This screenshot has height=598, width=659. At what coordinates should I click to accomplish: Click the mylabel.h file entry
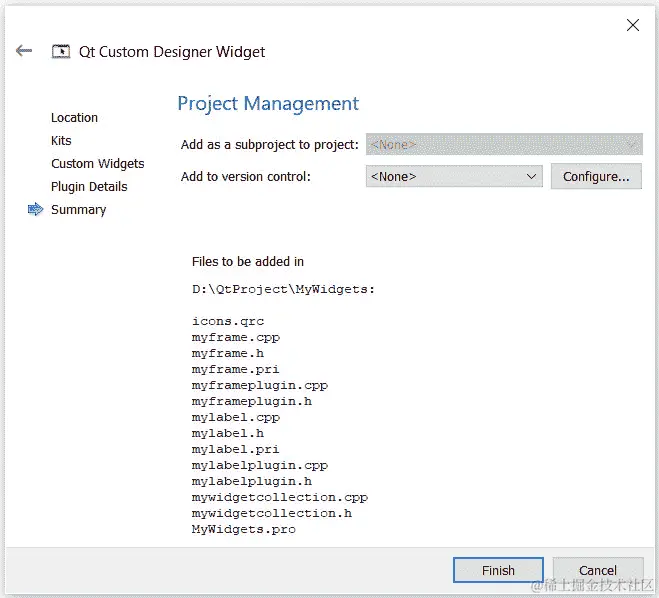(228, 433)
